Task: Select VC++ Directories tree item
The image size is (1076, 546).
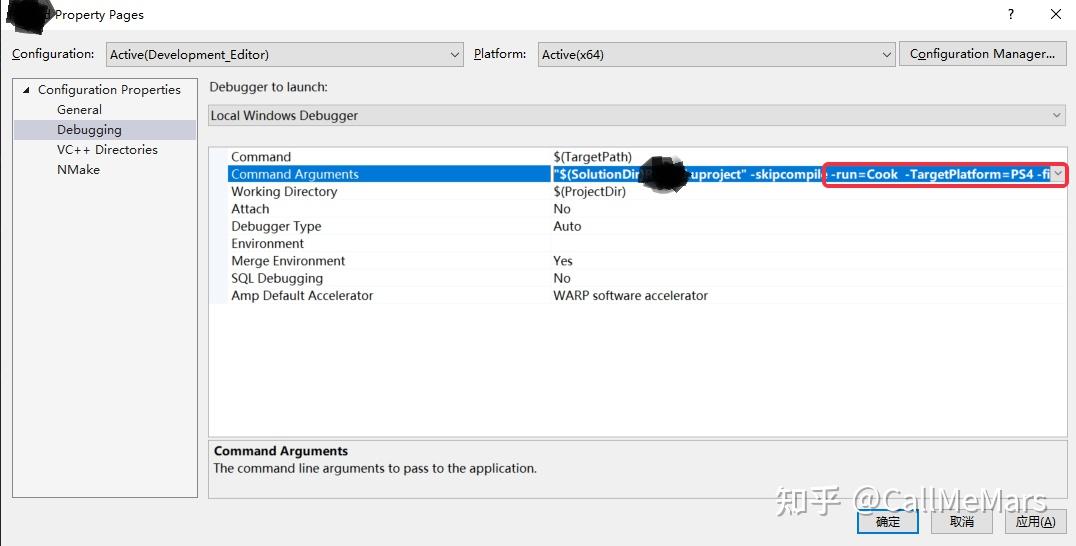Action: (x=107, y=150)
